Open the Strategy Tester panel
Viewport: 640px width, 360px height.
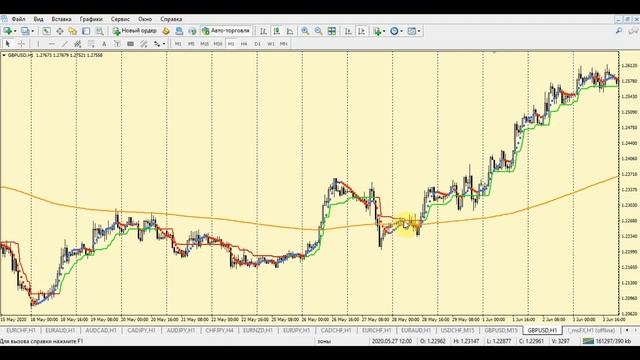pos(99,31)
